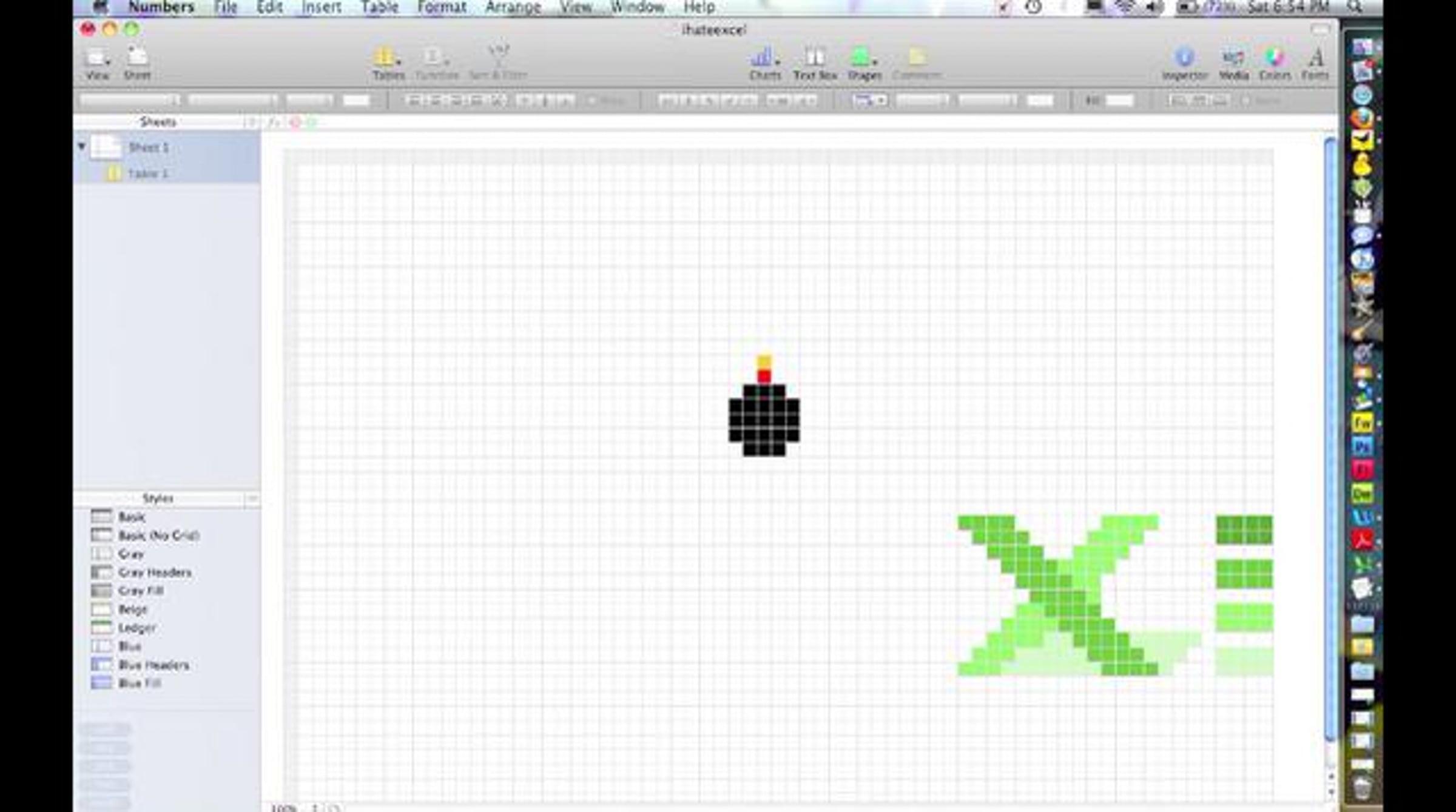
Task: Open the Trash in the Dock
Action: click(1362, 788)
